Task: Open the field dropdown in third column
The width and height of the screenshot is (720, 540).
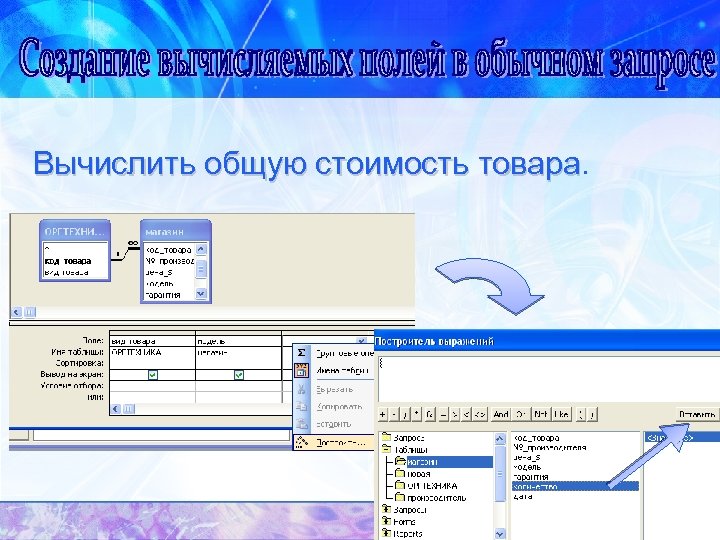Action: (361, 341)
